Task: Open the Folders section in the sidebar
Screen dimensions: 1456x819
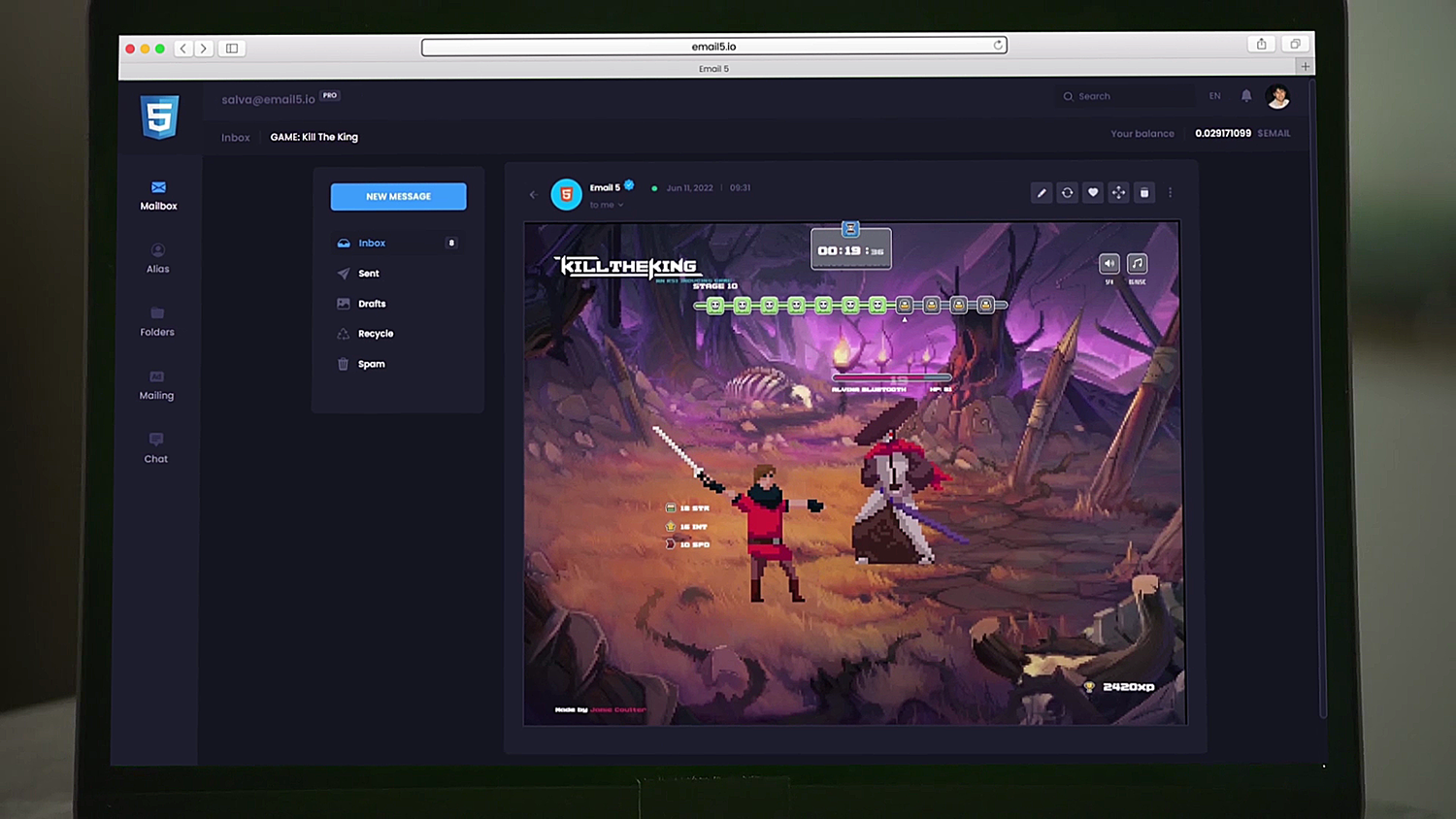Action: (157, 321)
